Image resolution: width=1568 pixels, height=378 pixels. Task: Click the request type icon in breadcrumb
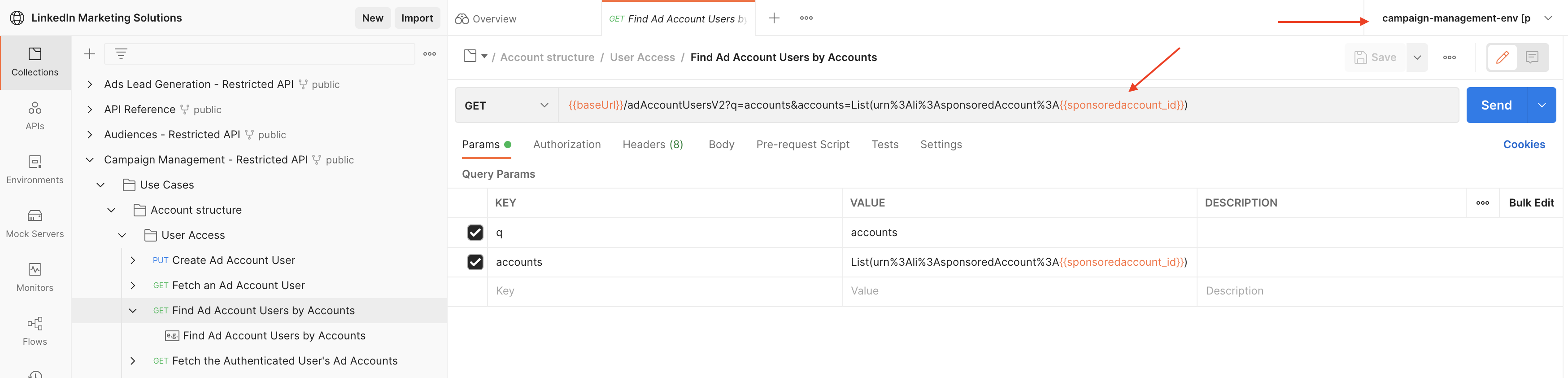point(470,56)
